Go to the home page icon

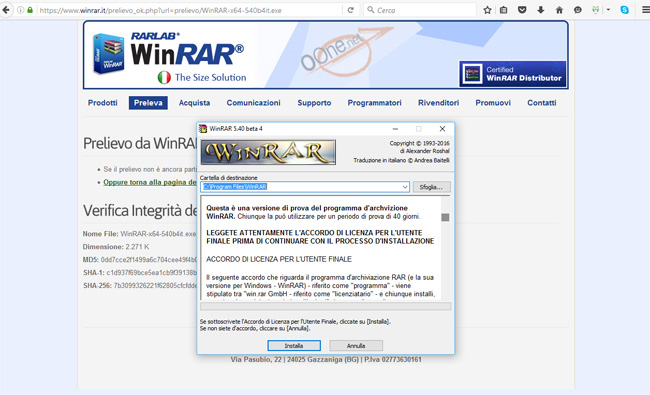pos(559,10)
